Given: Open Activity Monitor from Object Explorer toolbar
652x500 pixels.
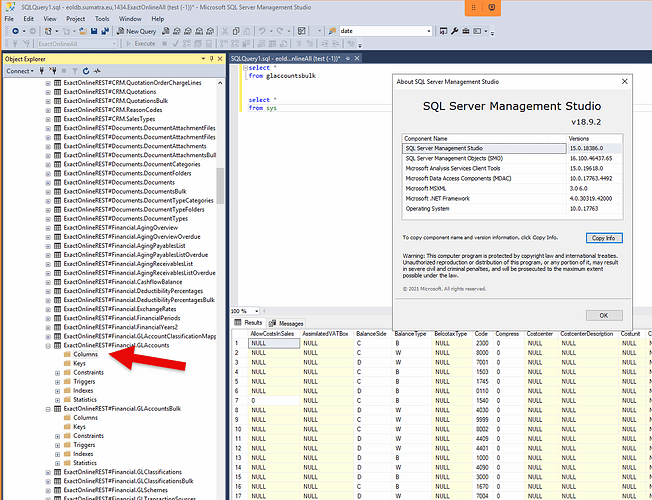Looking at the screenshot, I should click(97, 71).
